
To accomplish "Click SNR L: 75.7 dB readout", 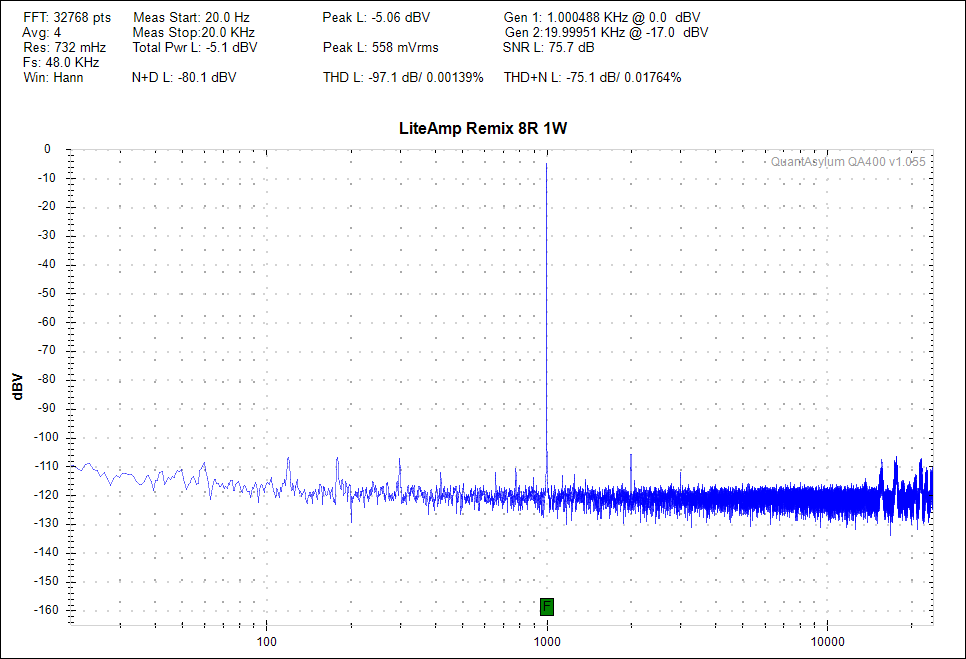I will point(548,47).
